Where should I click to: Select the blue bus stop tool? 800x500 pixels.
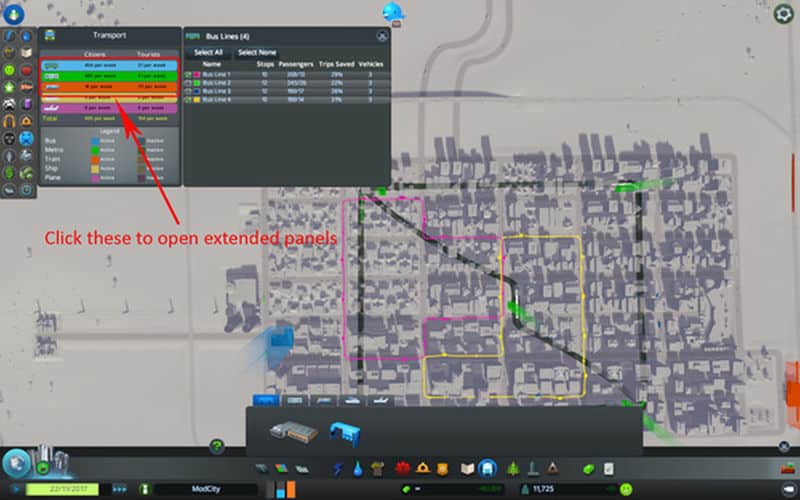tap(345, 433)
